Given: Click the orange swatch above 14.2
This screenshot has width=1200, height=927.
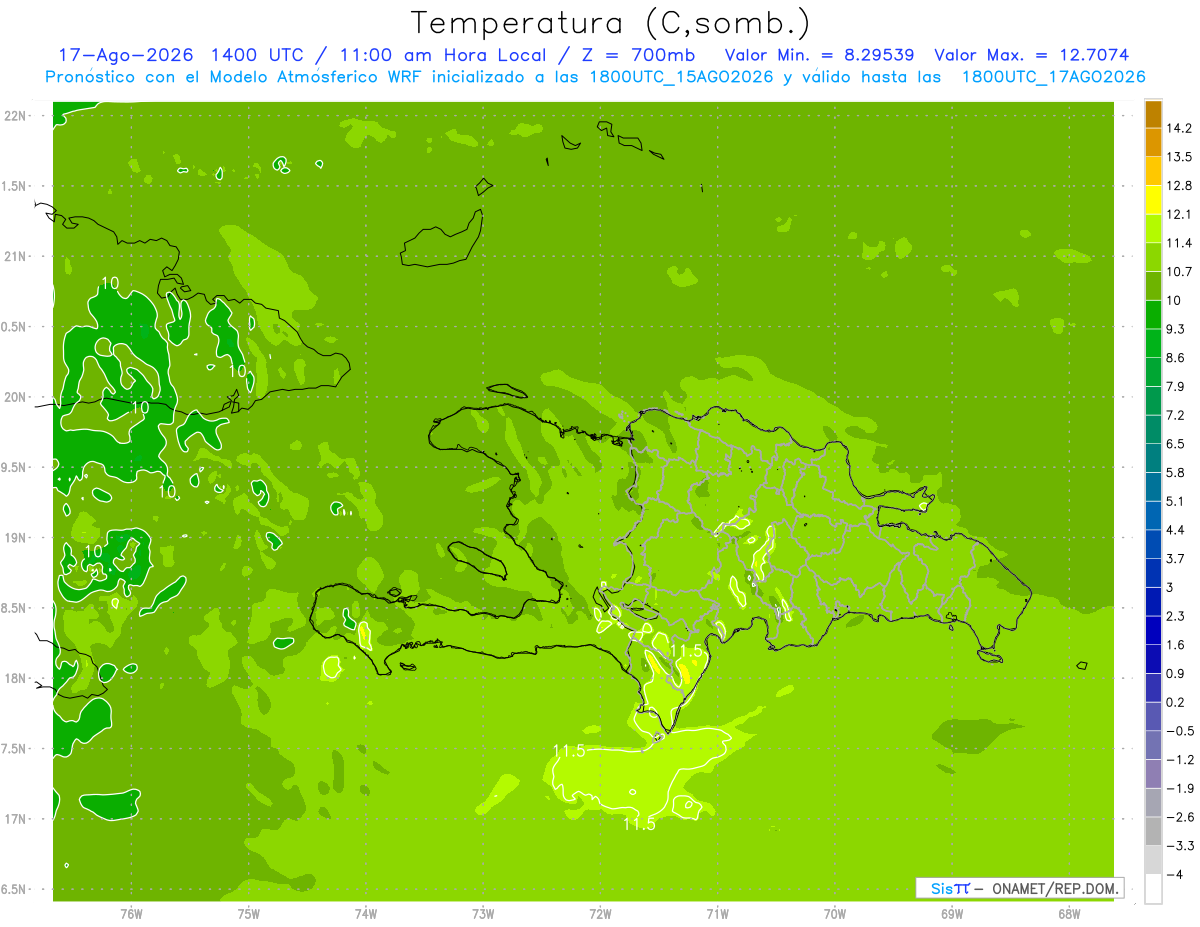Looking at the screenshot, I should (1153, 114).
